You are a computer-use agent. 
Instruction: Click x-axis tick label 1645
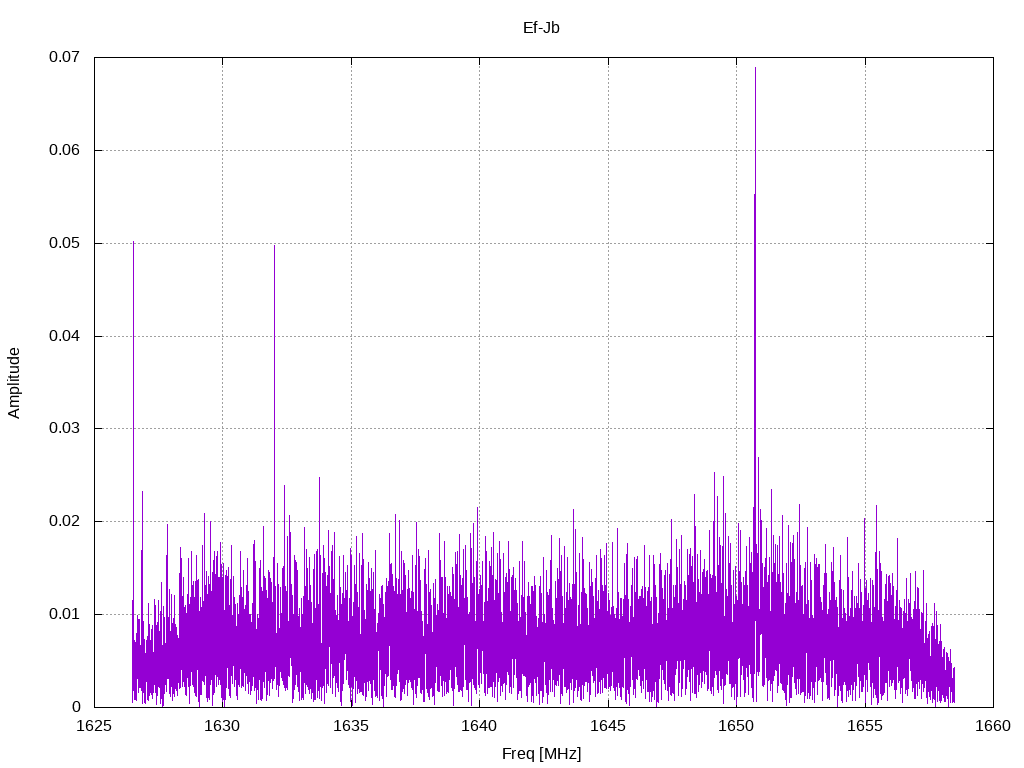[x=607, y=726]
